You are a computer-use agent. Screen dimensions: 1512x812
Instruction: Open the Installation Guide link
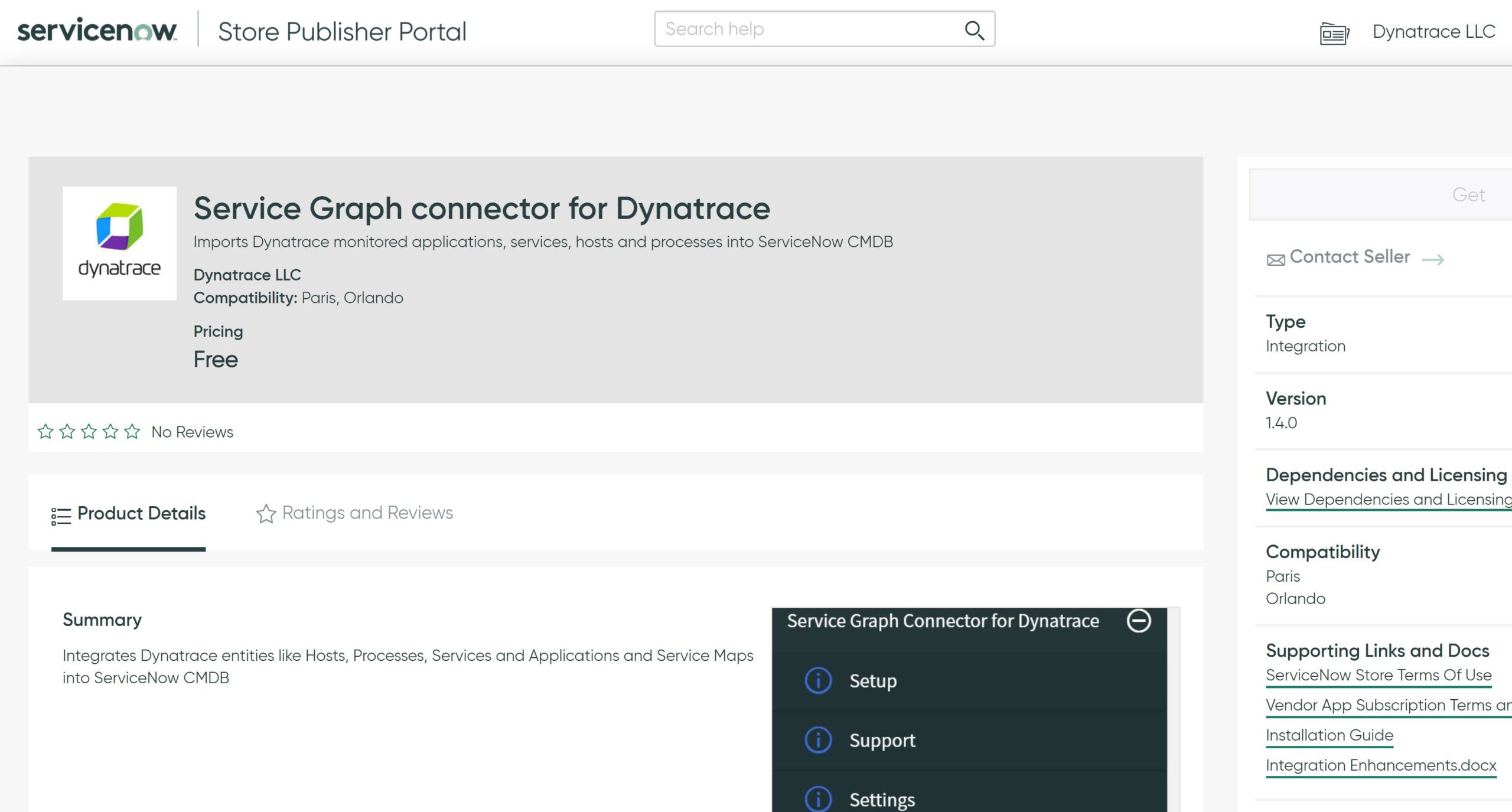[x=1329, y=735]
